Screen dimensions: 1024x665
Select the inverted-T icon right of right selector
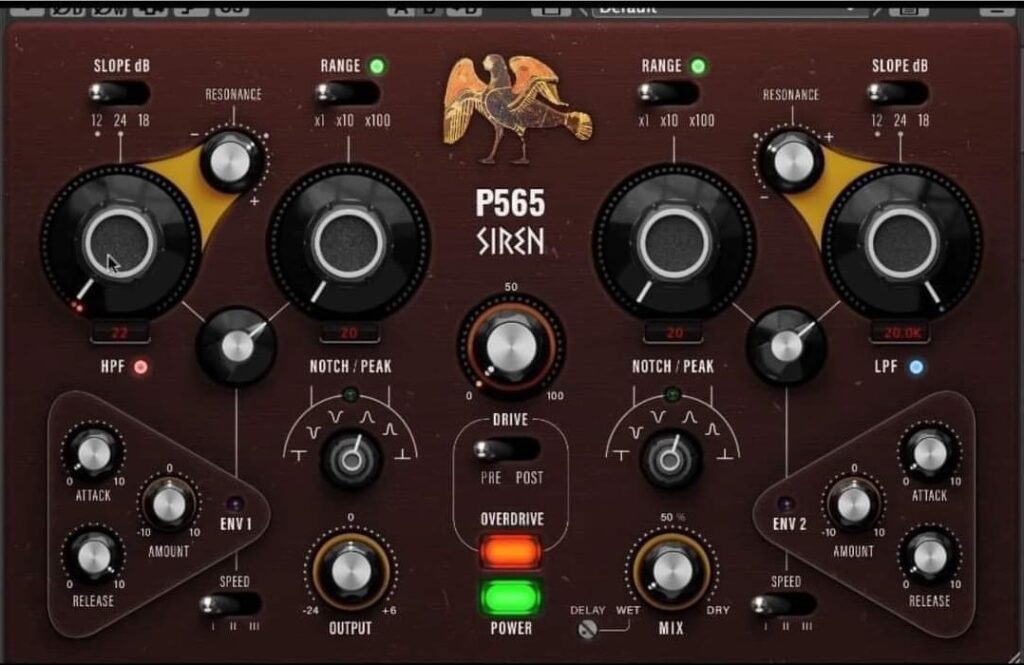click(724, 455)
